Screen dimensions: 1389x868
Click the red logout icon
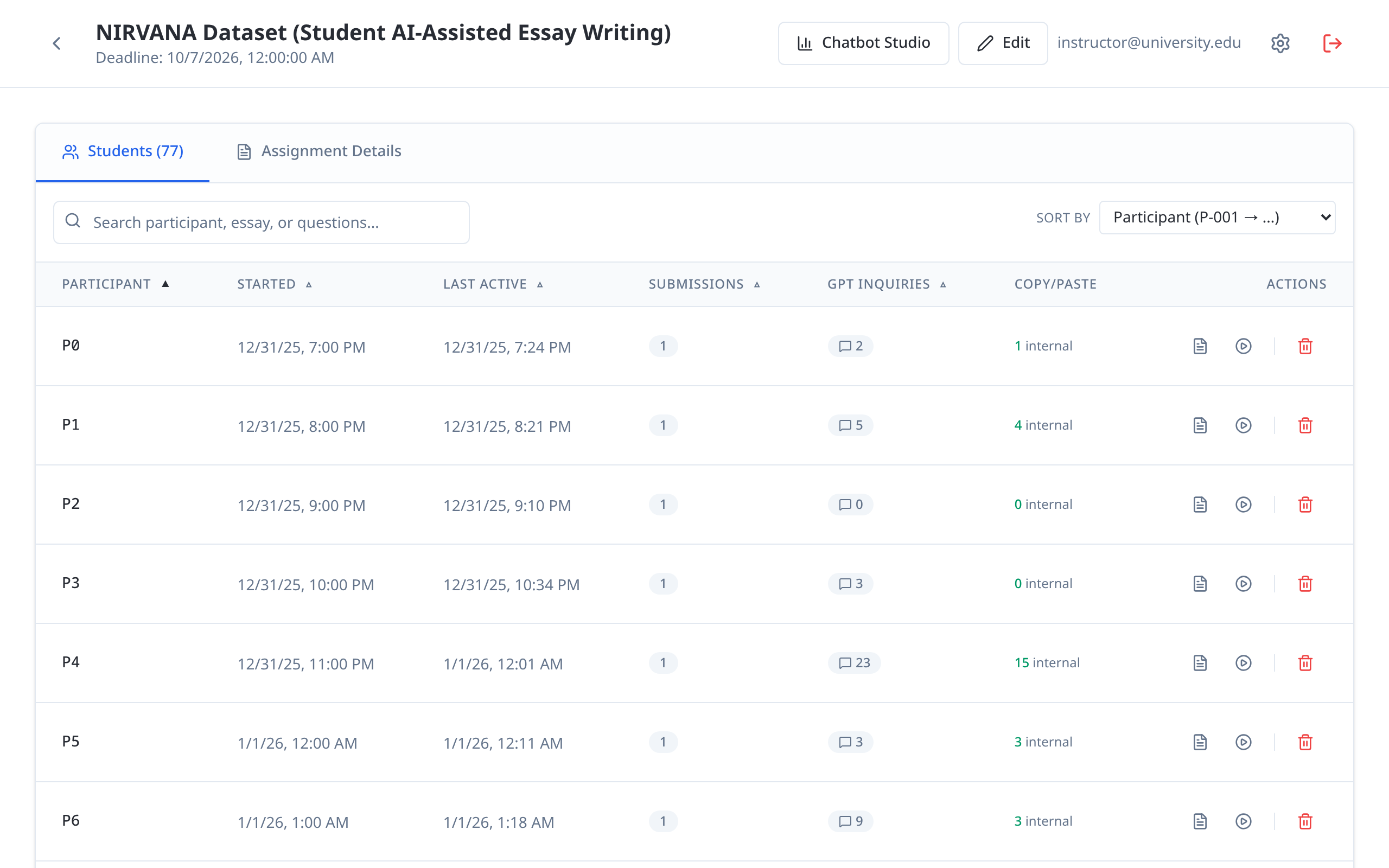click(x=1332, y=43)
